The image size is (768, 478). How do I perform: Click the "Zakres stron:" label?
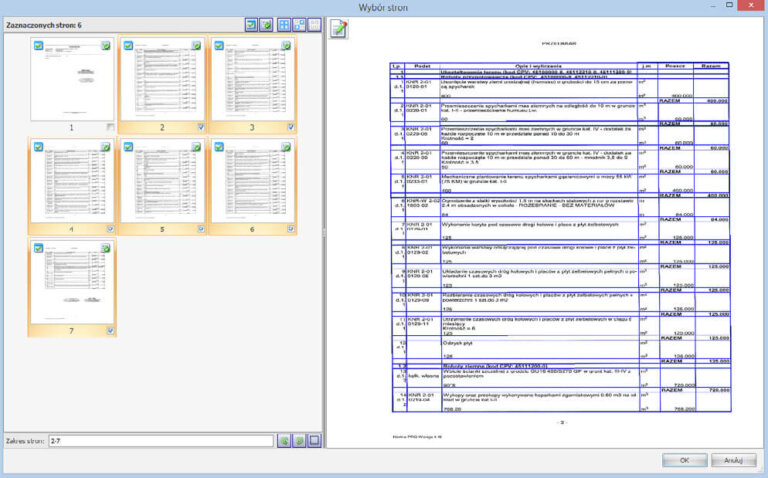point(25,441)
